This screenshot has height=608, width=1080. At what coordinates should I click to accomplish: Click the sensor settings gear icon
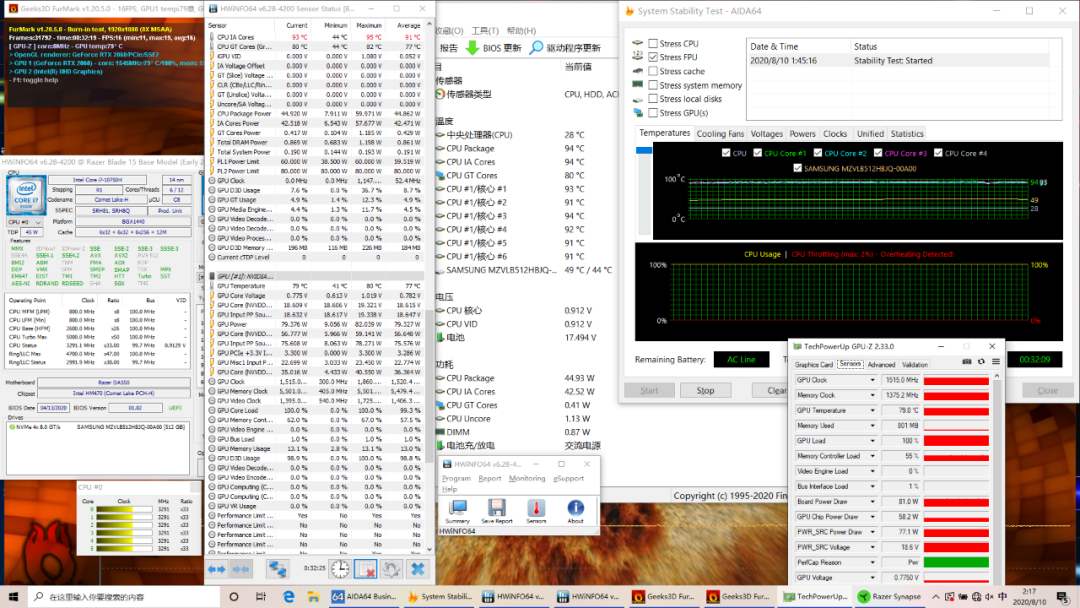click(392, 568)
